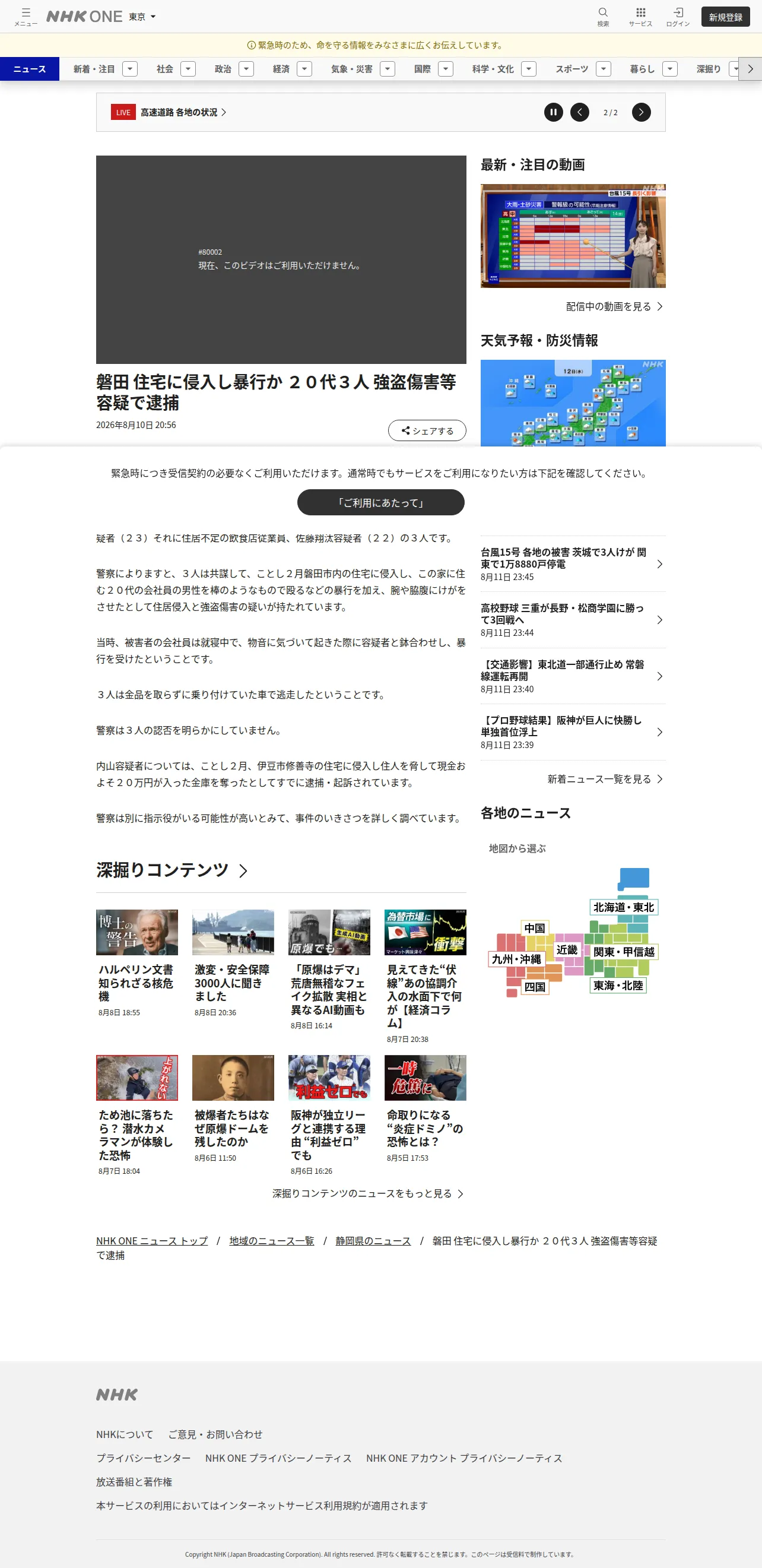
Task: Expand the スポーツ submenu arrow
Action: pyautogui.click(x=603, y=69)
